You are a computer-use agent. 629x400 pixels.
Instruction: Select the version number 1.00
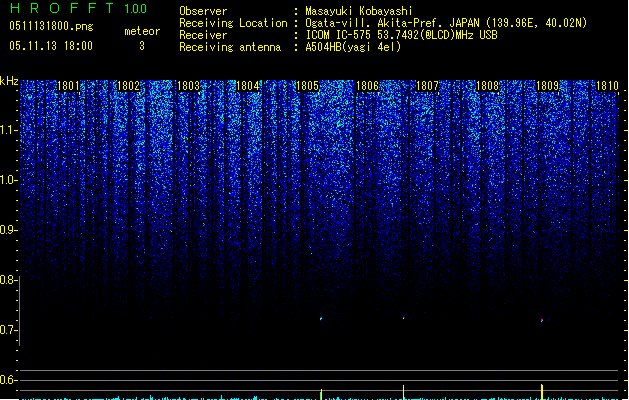coord(136,9)
